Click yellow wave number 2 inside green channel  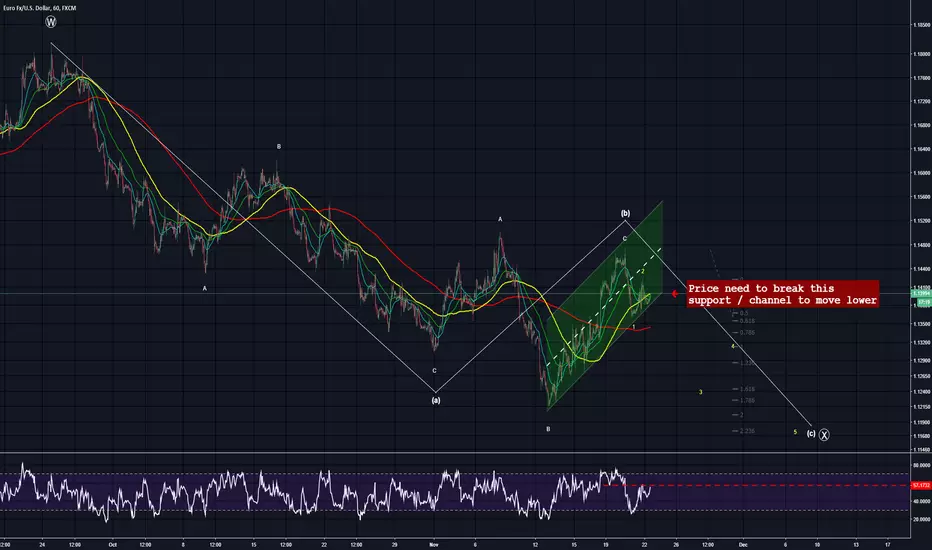pos(643,271)
